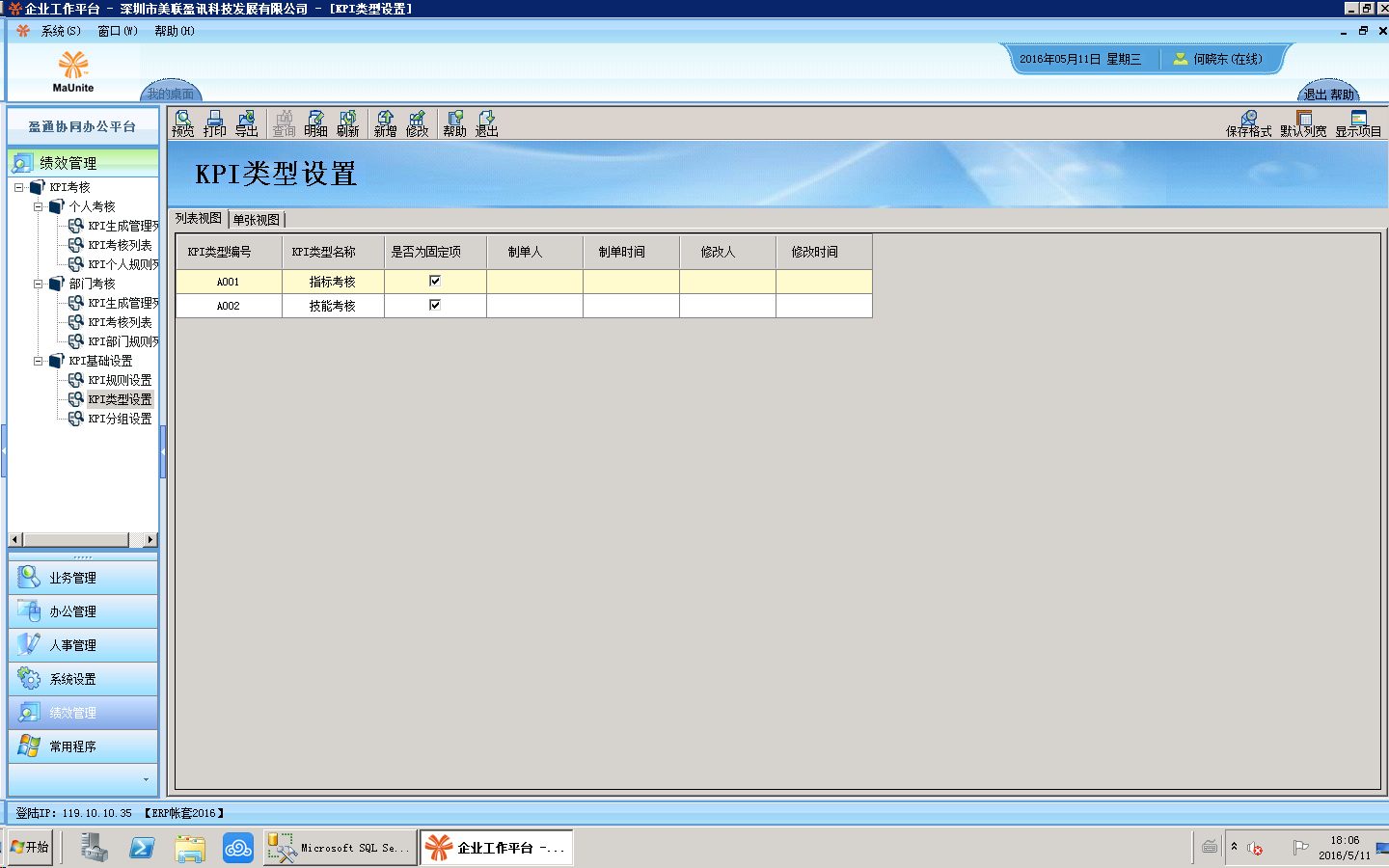Select KPI分组设置 in the tree
1389x868 pixels.
point(120,419)
